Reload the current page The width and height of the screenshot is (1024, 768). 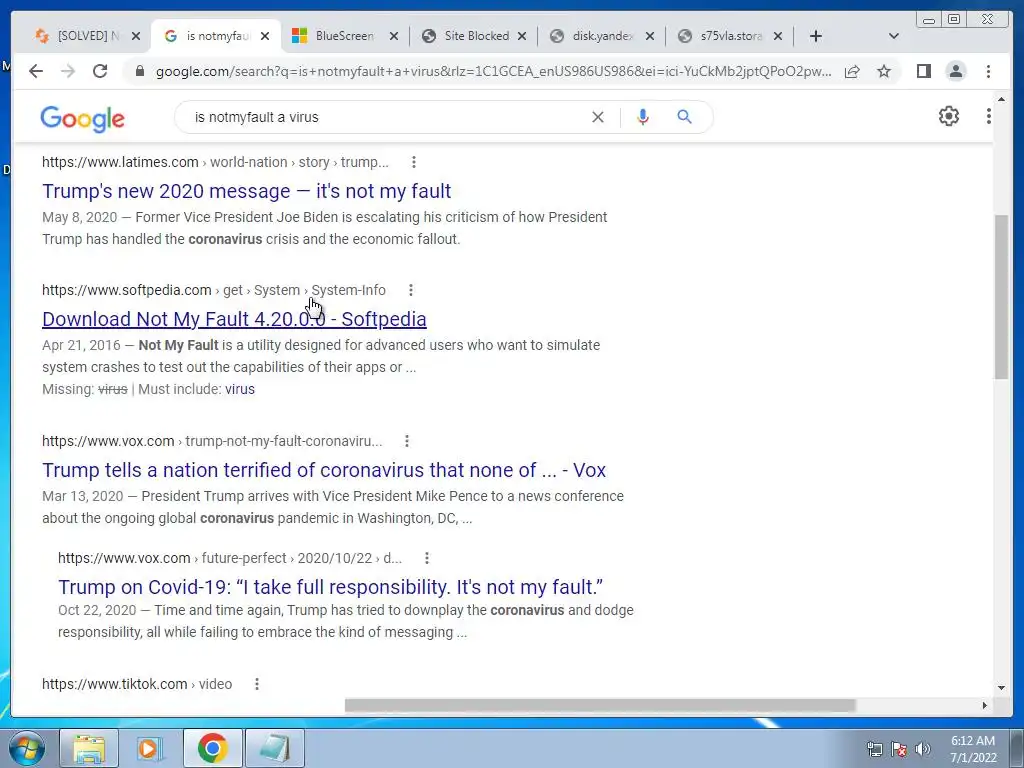[x=100, y=71]
